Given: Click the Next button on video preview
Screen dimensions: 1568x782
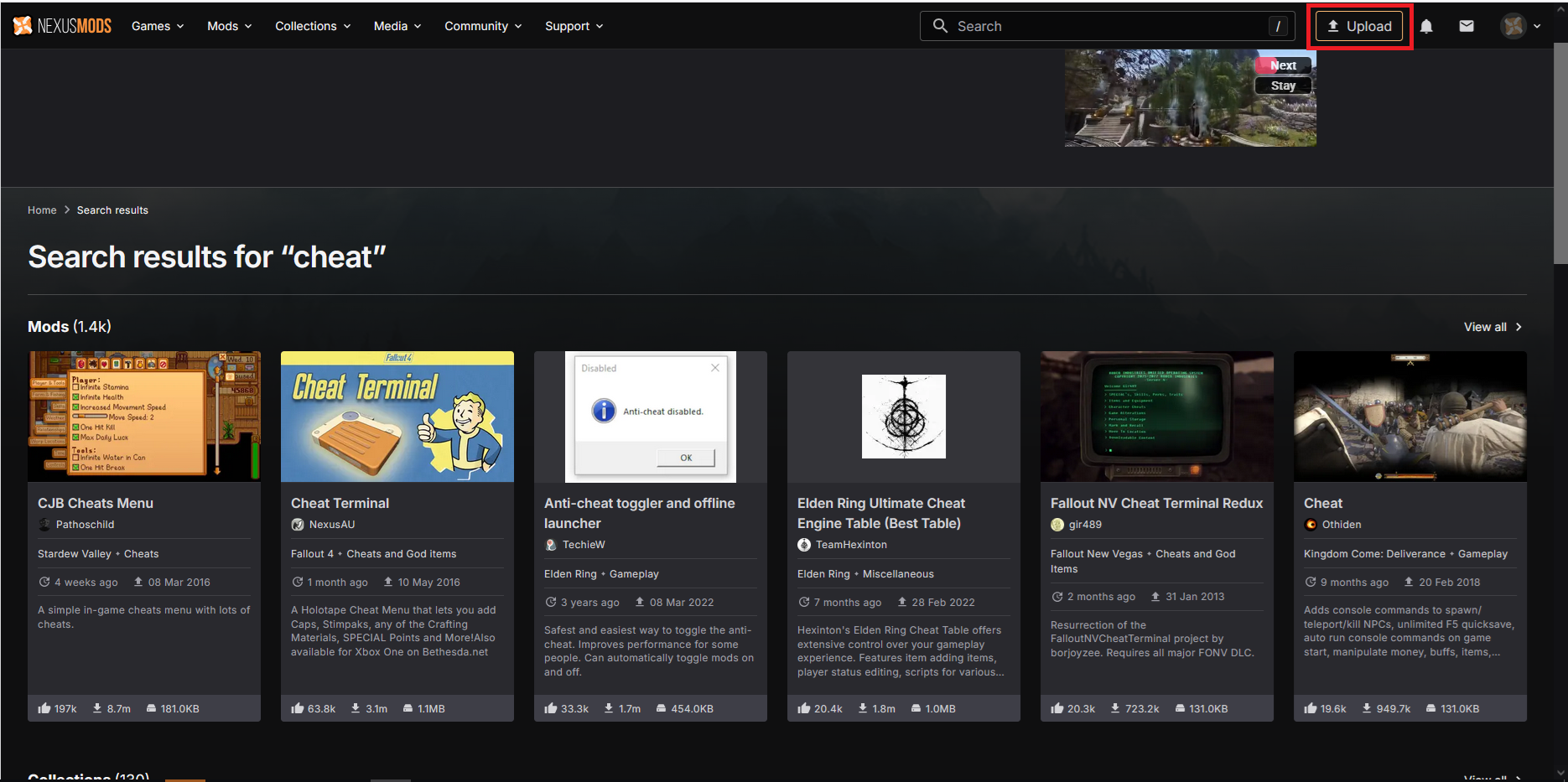Looking at the screenshot, I should [1283, 65].
